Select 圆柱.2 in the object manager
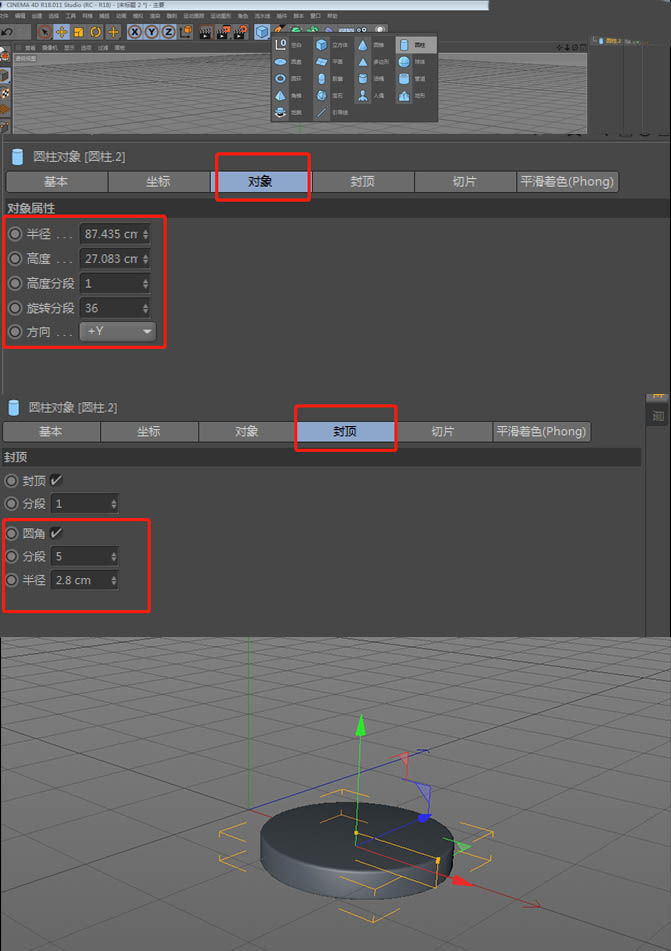This screenshot has height=951, width=671. (613, 41)
